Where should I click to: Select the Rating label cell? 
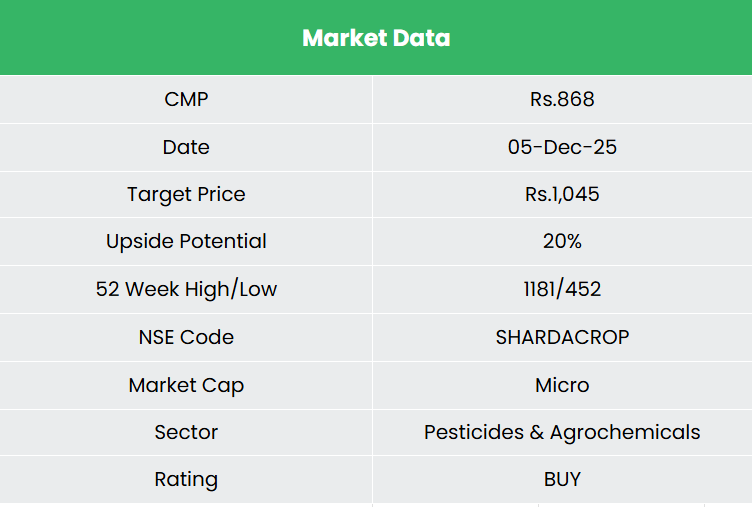click(x=186, y=479)
